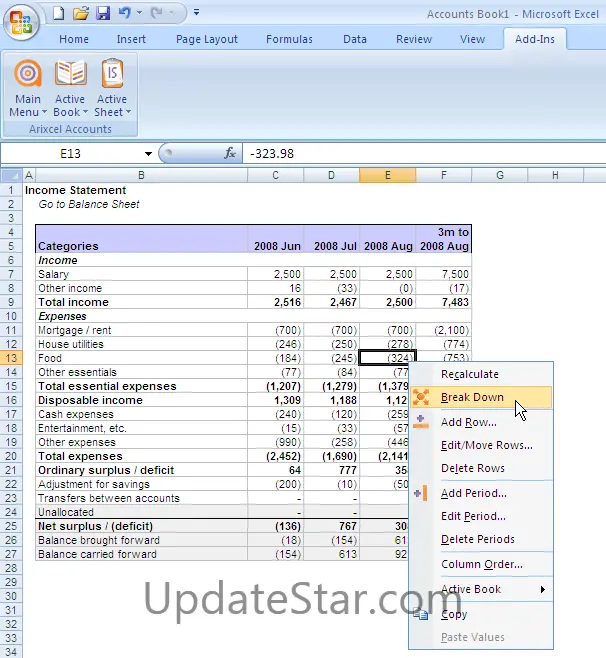Select column H header
606x658 pixels.
click(x=555, y=175)
